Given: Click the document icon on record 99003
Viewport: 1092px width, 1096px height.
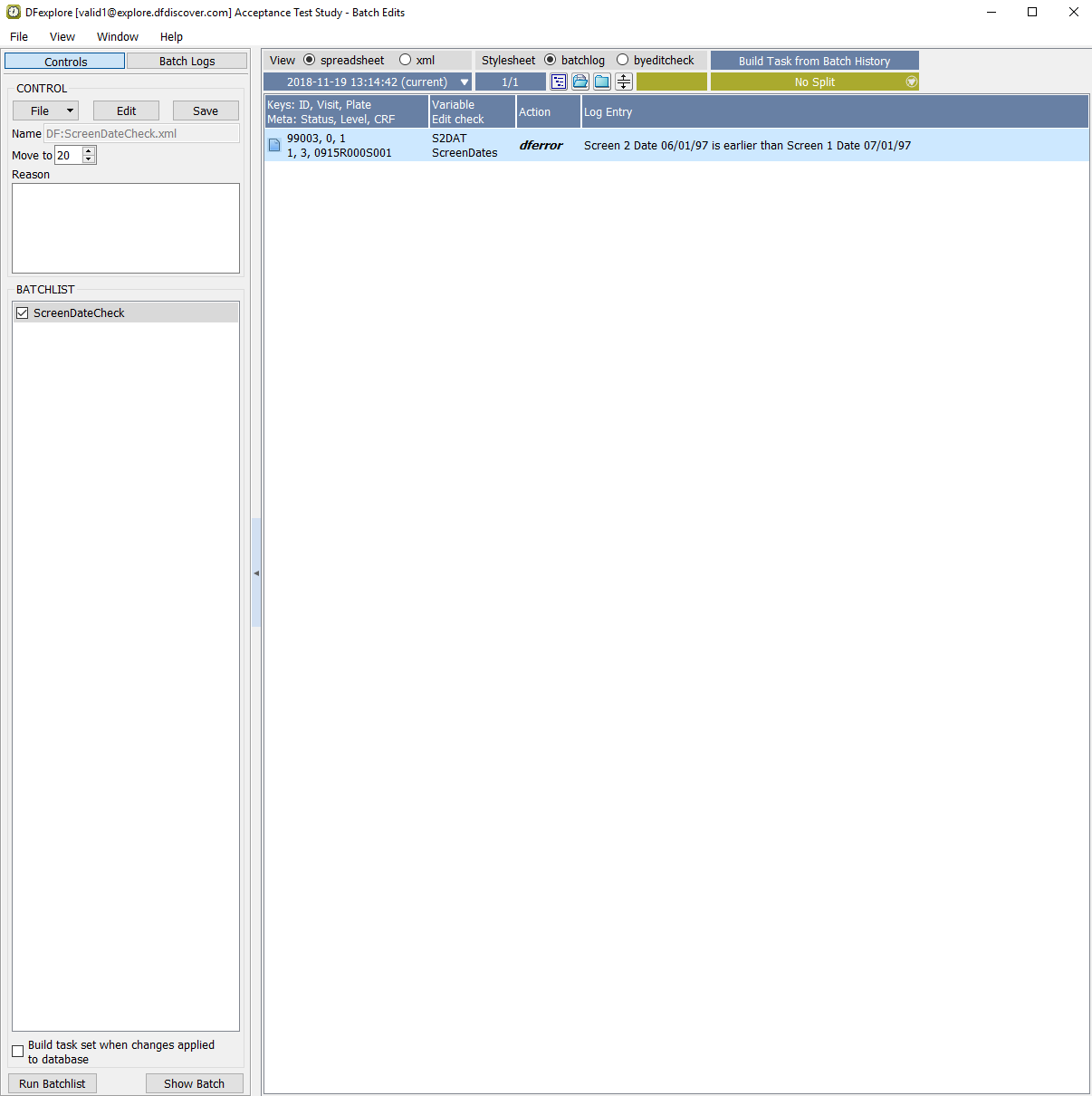Looking at the screenshot, I should click(x=274, y=145).
